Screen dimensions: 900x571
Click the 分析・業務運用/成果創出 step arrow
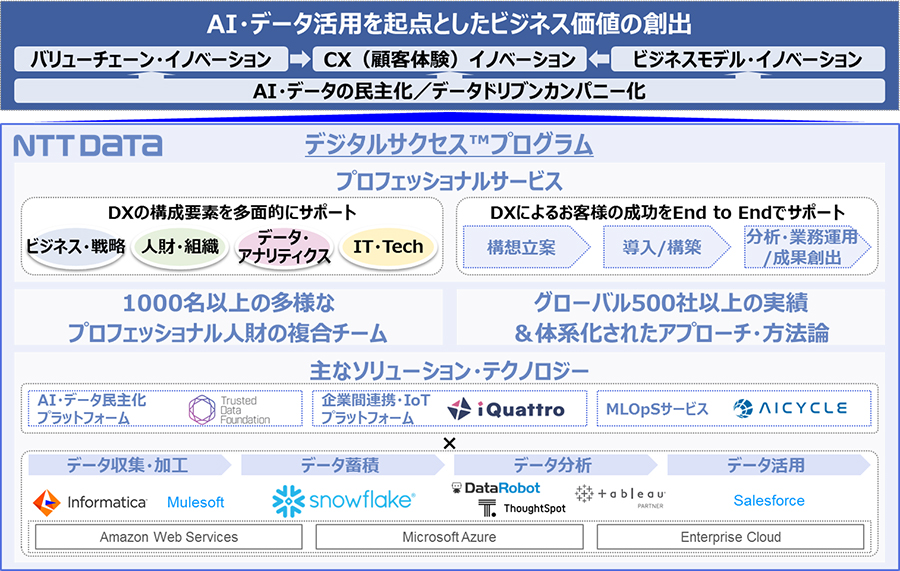[x=807, y=247]
